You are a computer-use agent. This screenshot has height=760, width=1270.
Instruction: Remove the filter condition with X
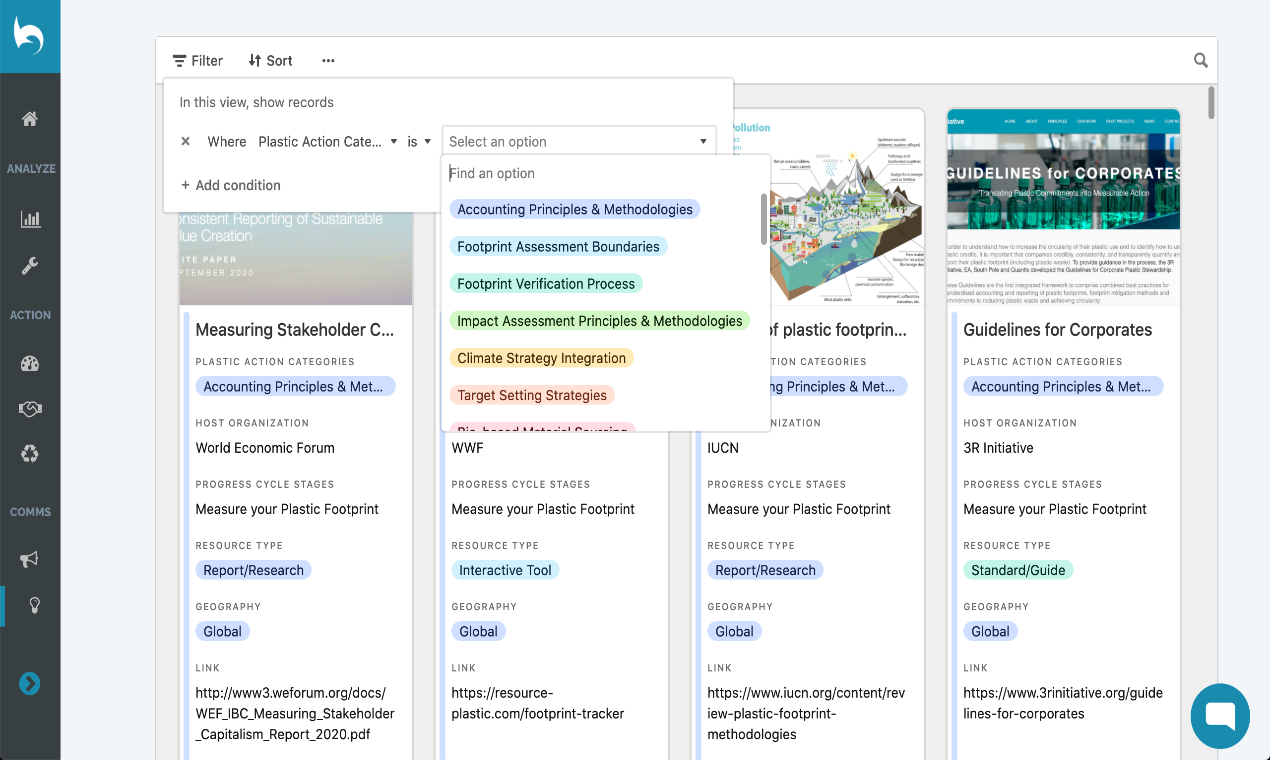[185, 142]
